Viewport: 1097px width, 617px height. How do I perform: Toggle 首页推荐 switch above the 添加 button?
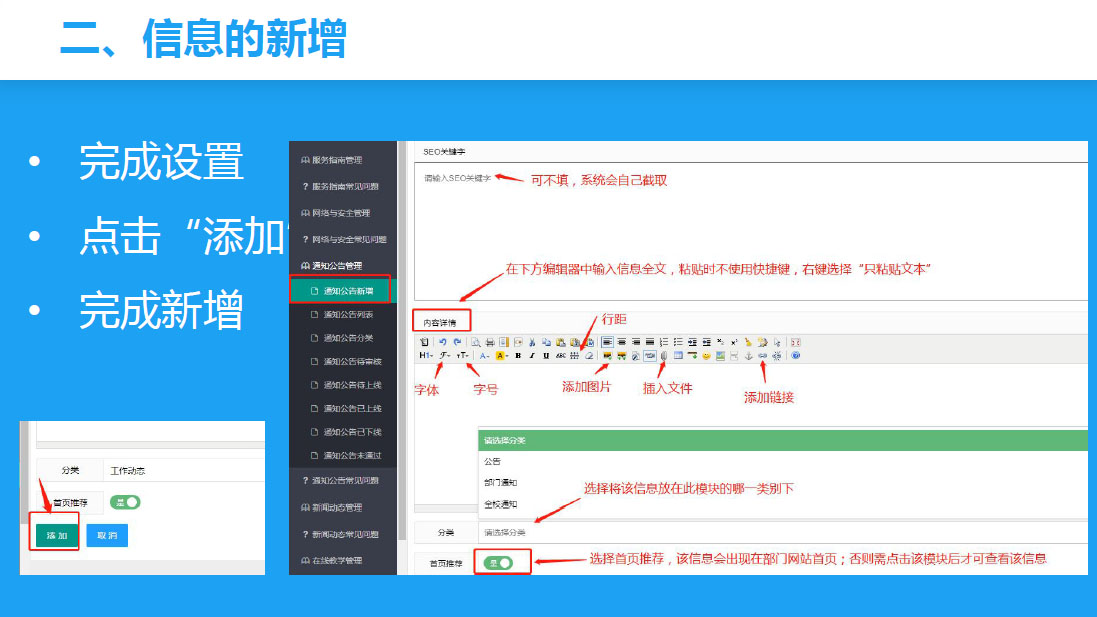click(x=125, y=502)
